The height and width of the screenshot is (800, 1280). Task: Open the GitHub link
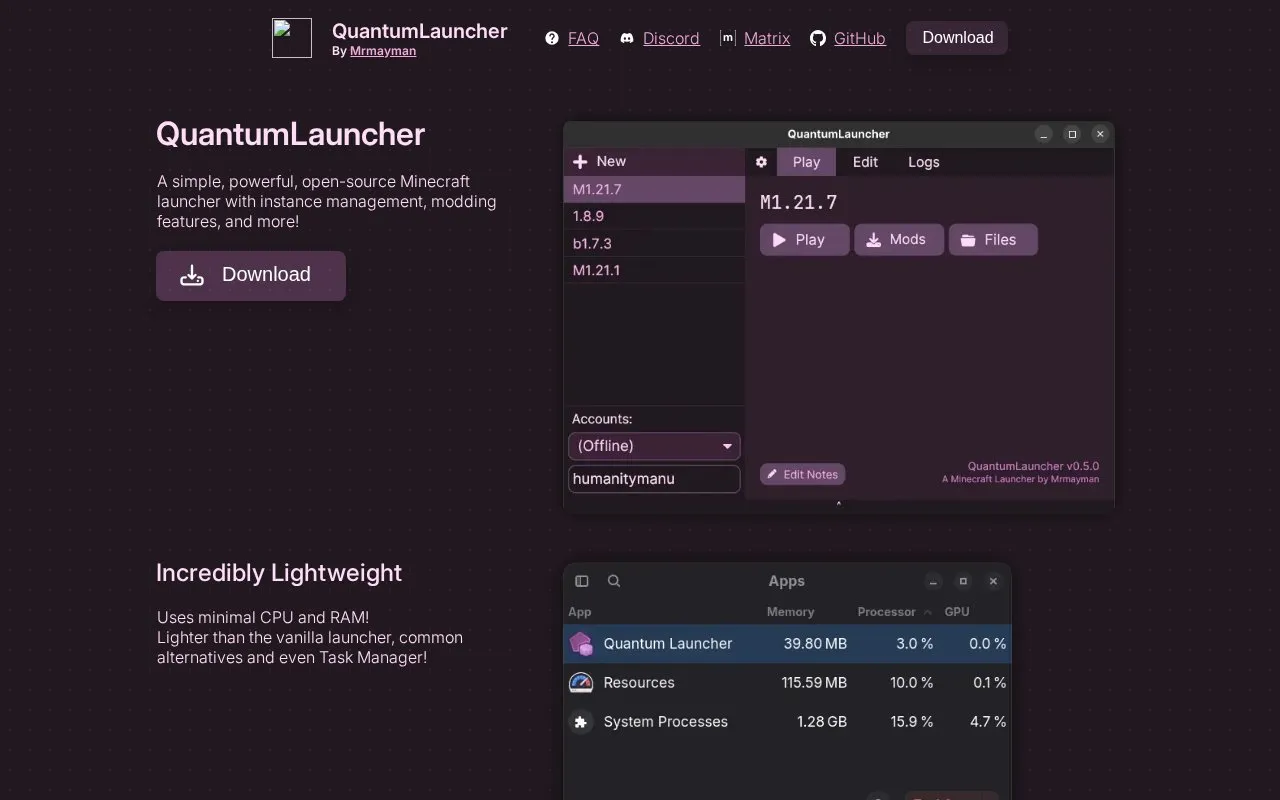[x=860, y=38]
